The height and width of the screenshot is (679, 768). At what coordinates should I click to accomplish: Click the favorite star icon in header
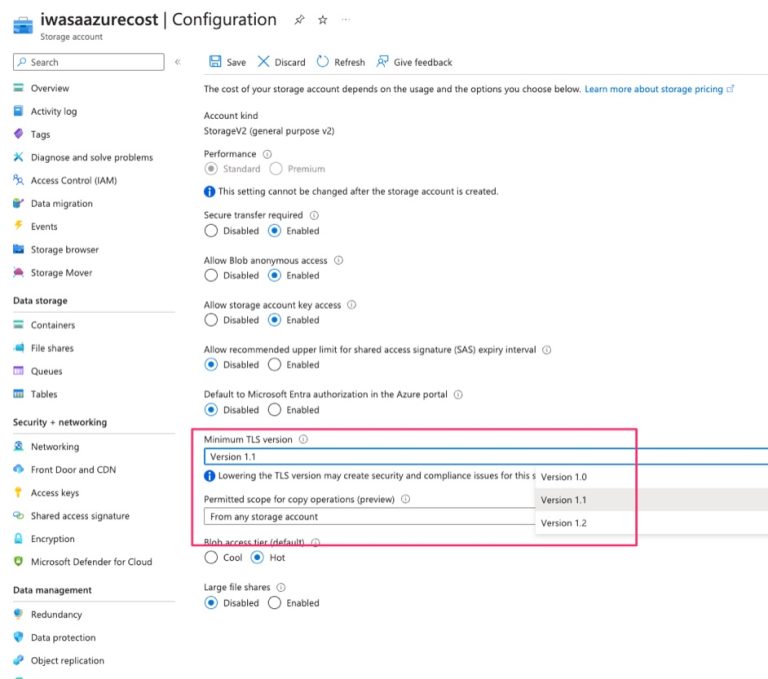pos(322,20)
